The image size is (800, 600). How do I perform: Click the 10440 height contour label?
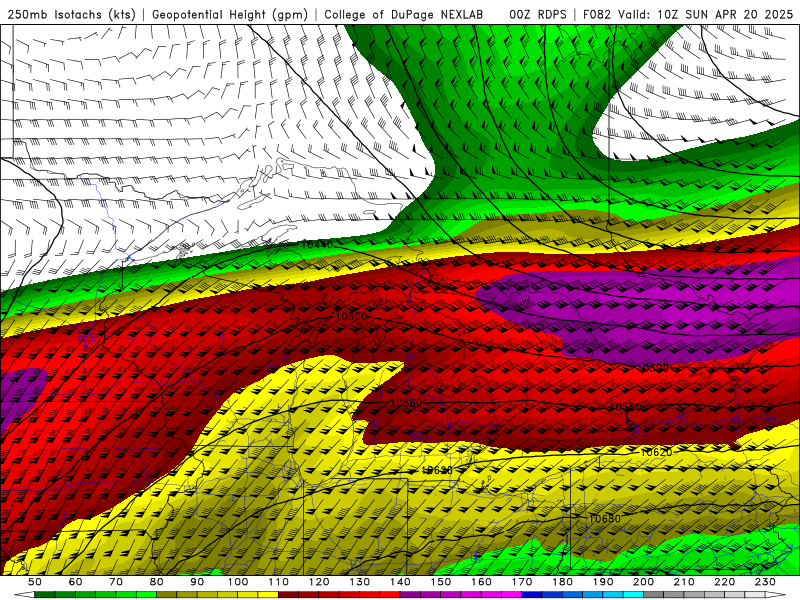click(x=317, y=244)
